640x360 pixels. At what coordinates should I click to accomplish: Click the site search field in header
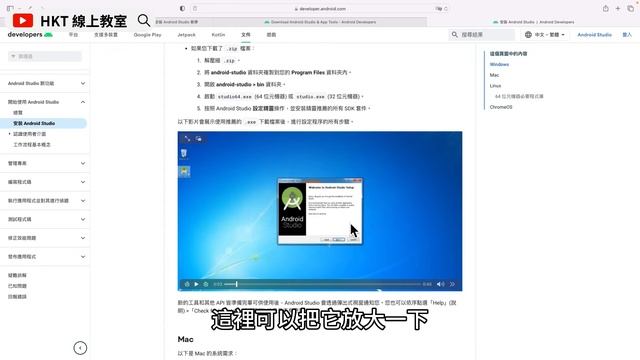(482, 35)
